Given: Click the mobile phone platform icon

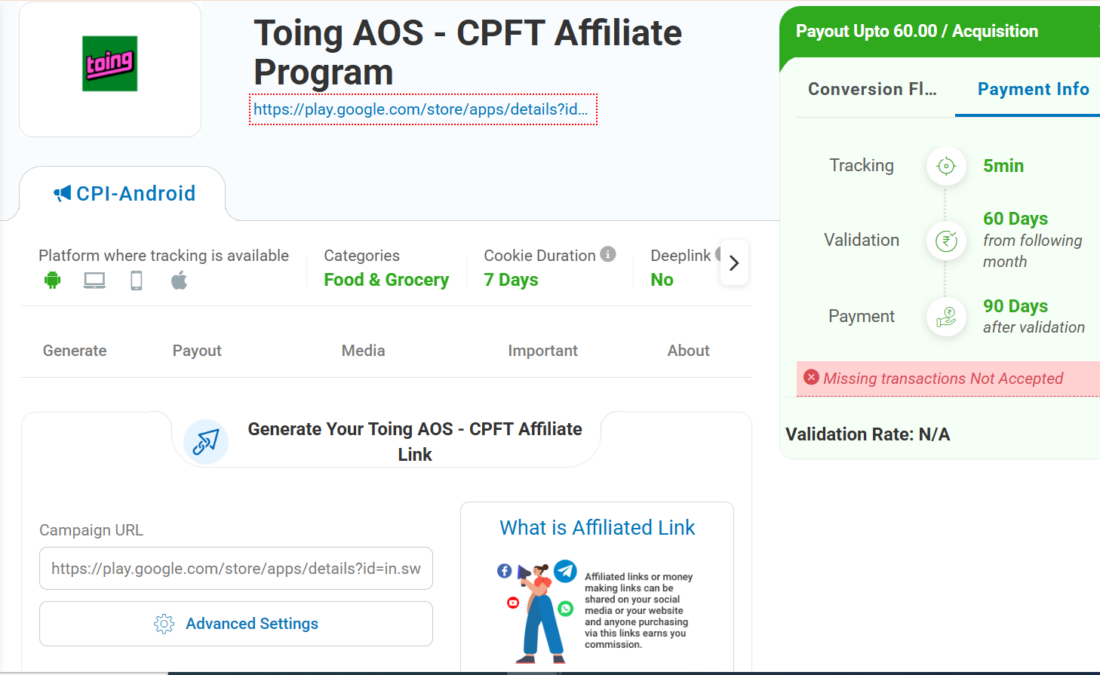Looking at the screenshot, I should coord(136,281).
